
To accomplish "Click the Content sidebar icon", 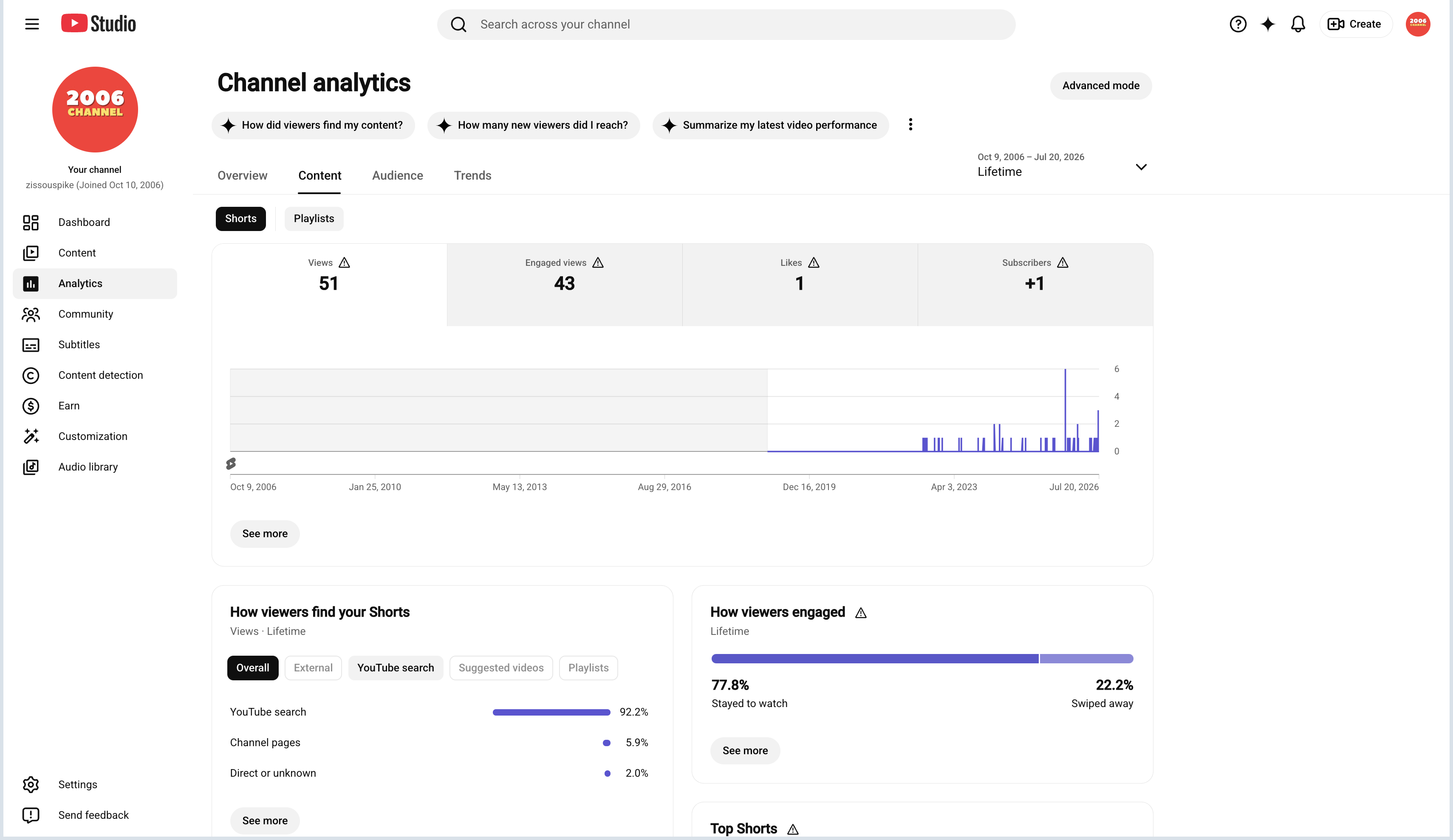I will (31, 253).
